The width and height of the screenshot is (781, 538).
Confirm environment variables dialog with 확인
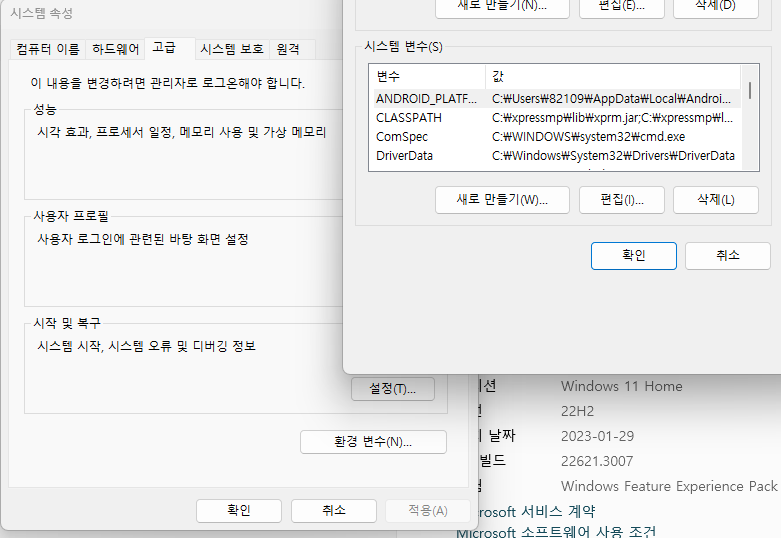tap(633, 256)
